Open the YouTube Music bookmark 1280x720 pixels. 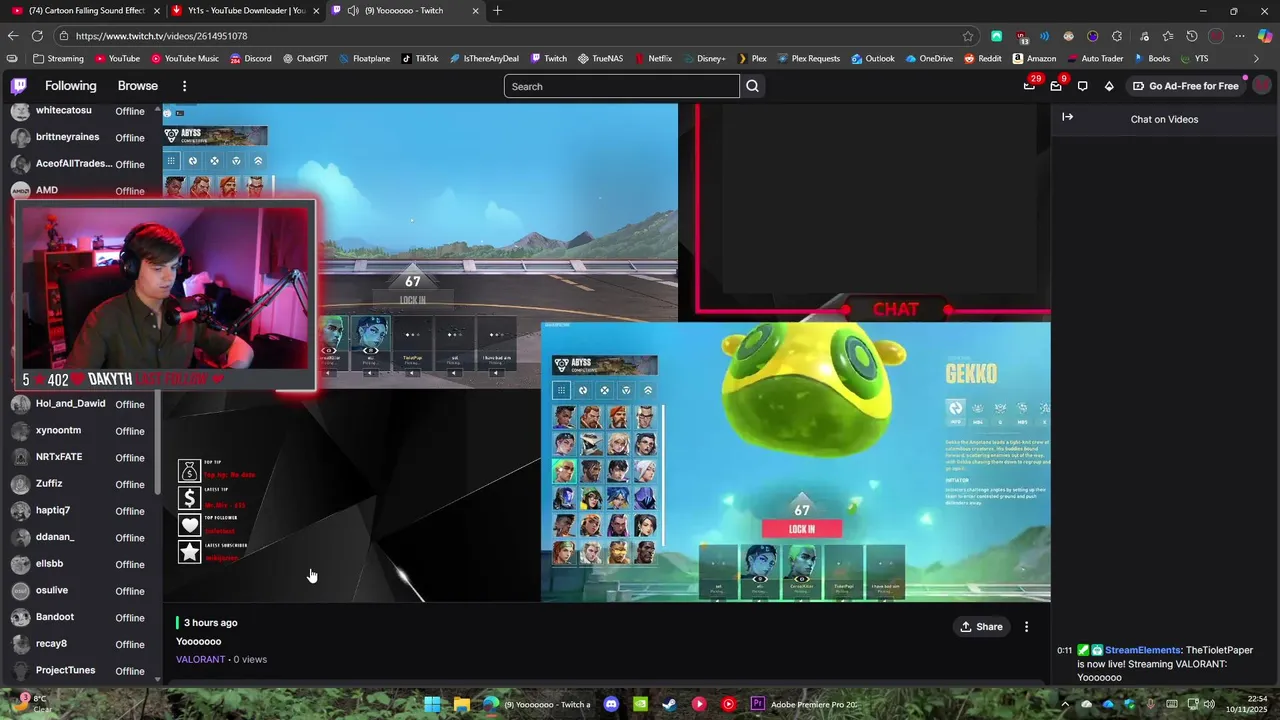(x=185, y=59)
